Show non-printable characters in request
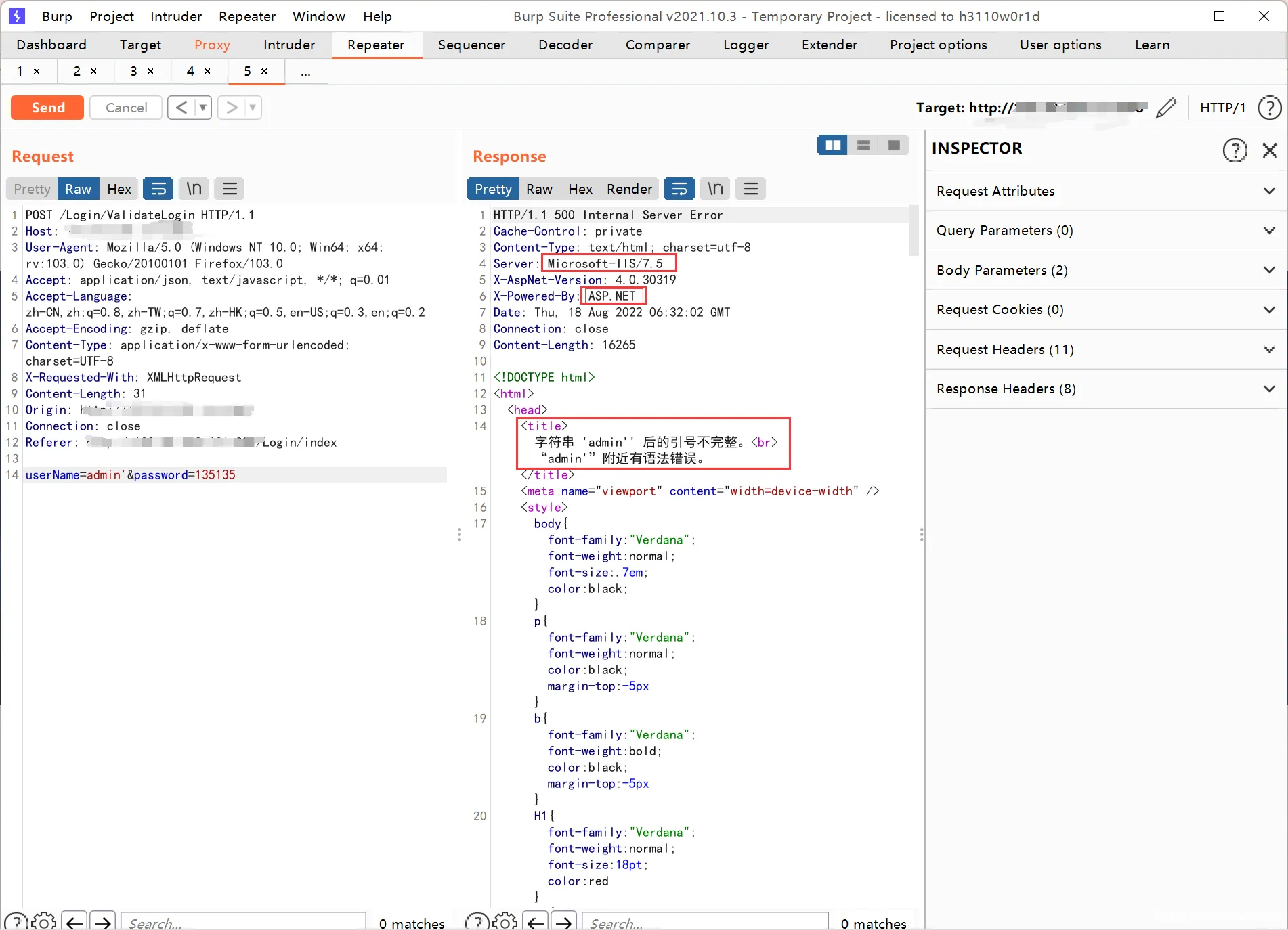Image resolution: width=1288 pixels, height=930 pixels. tap(194, 189)
